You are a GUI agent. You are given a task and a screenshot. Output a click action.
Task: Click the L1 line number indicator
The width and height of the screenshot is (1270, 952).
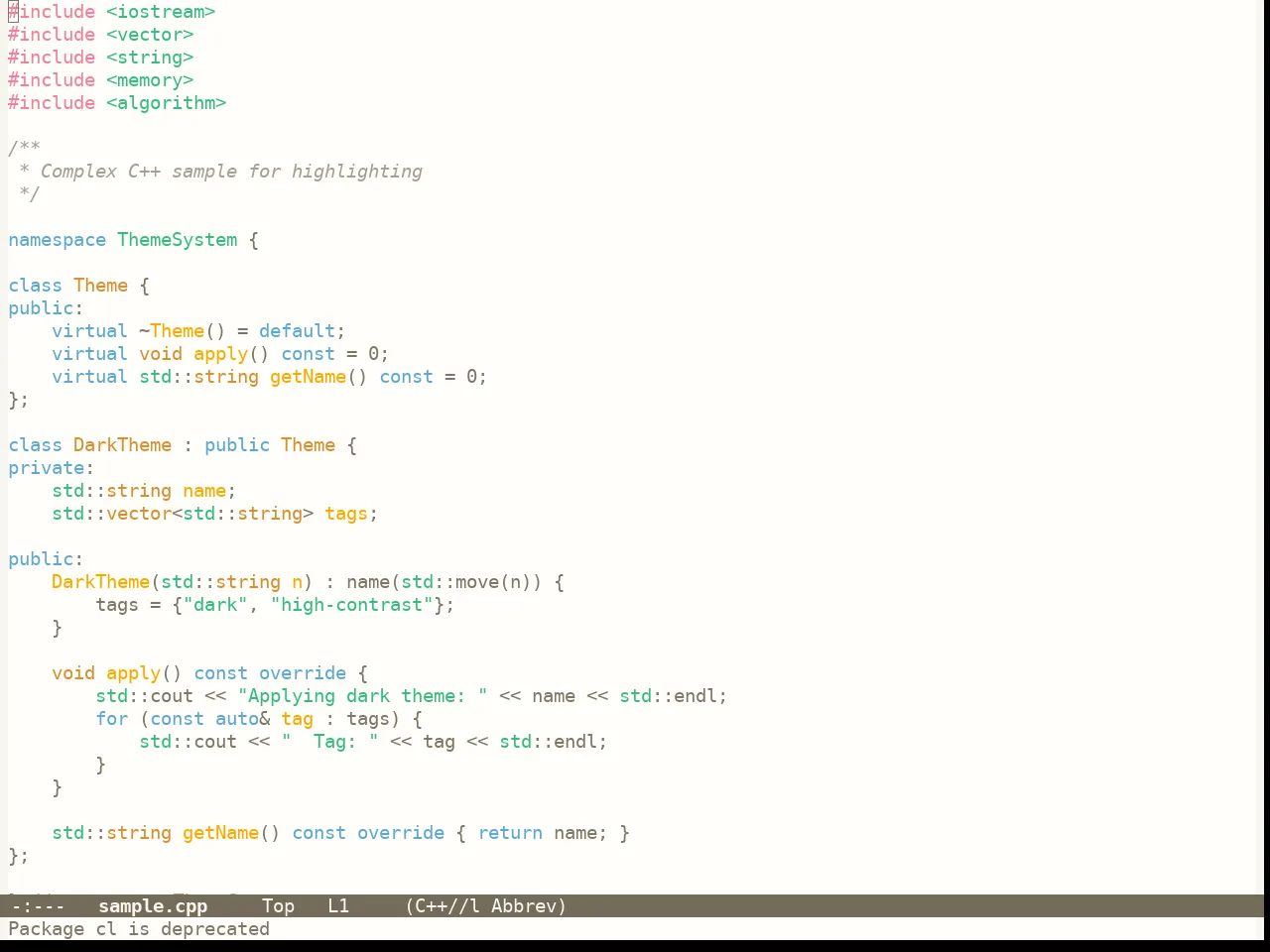[338, 905]
